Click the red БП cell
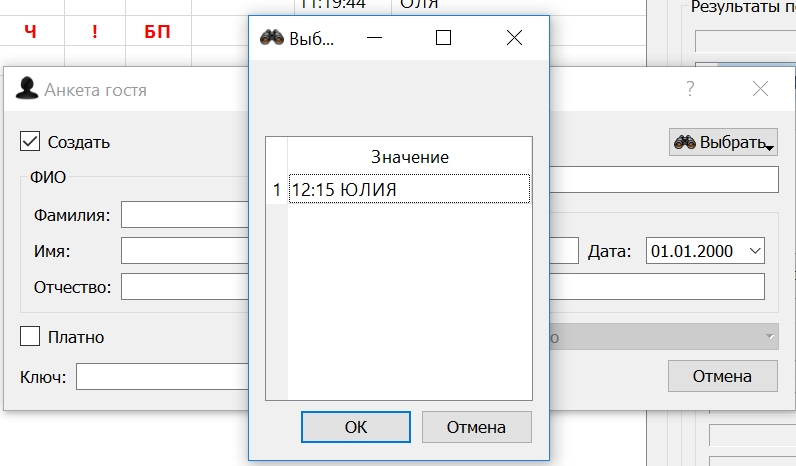This screenshot has height=466, width=796. pos(157,31)
